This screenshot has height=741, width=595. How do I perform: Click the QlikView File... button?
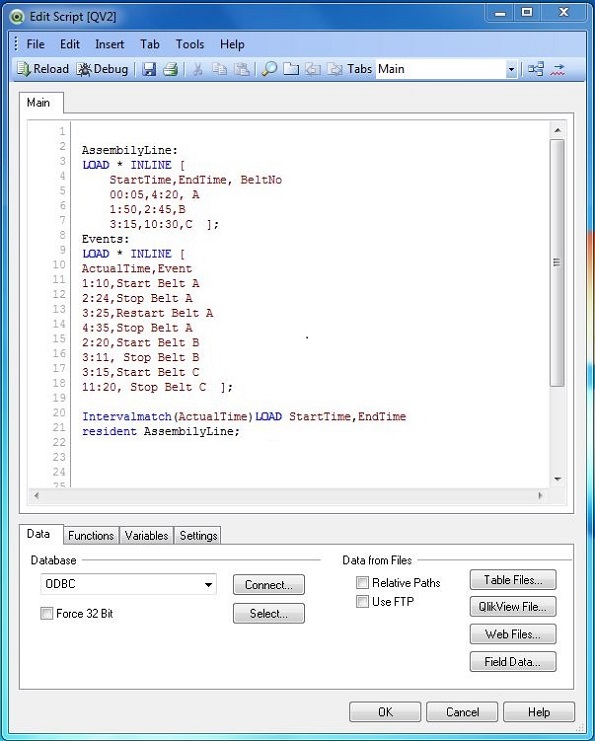pos(513,607)
